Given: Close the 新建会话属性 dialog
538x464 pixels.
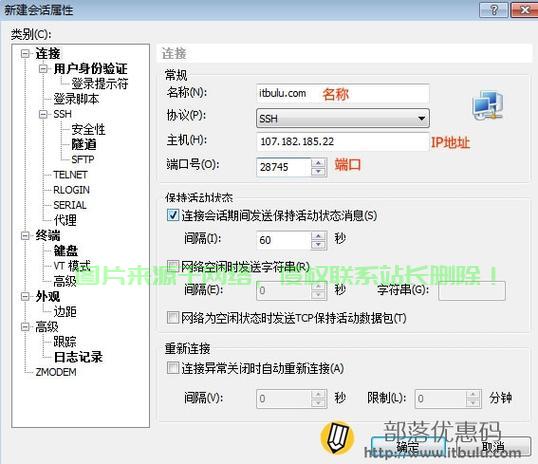Looking at the screenshot, I should point(524,10).
